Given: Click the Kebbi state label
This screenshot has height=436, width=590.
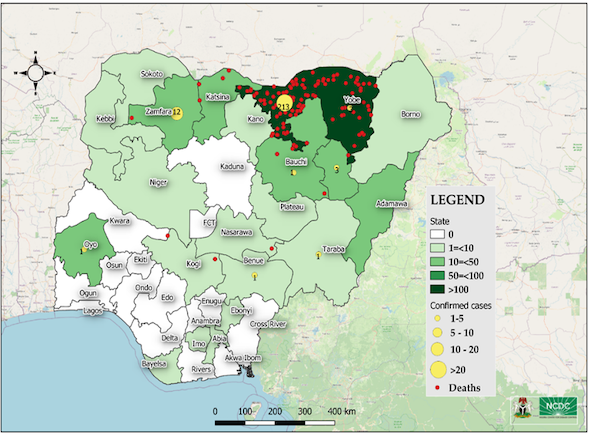Looking at the screenshot, I should click(105, 119).
